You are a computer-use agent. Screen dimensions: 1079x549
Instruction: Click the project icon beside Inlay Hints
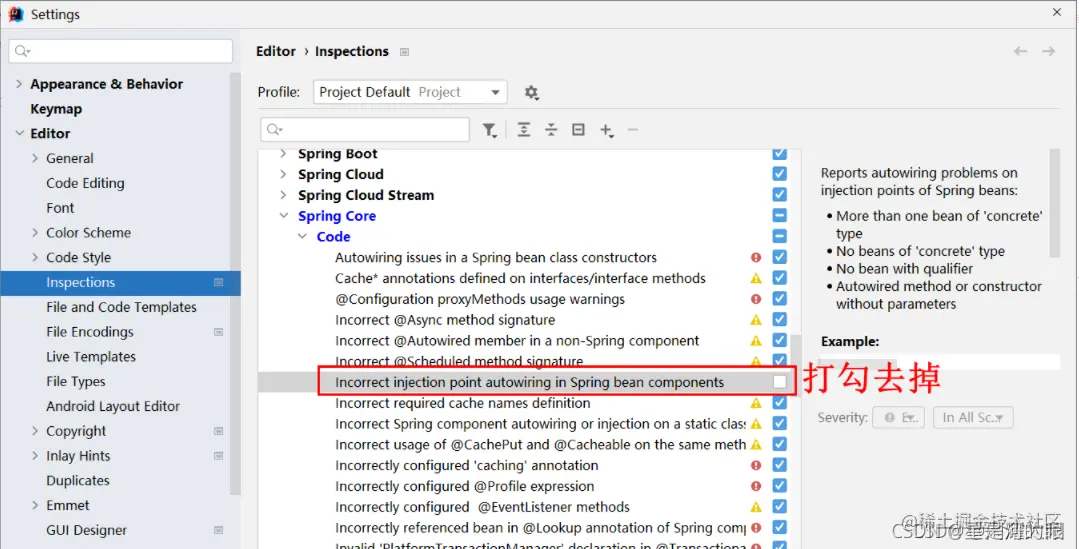219,455
